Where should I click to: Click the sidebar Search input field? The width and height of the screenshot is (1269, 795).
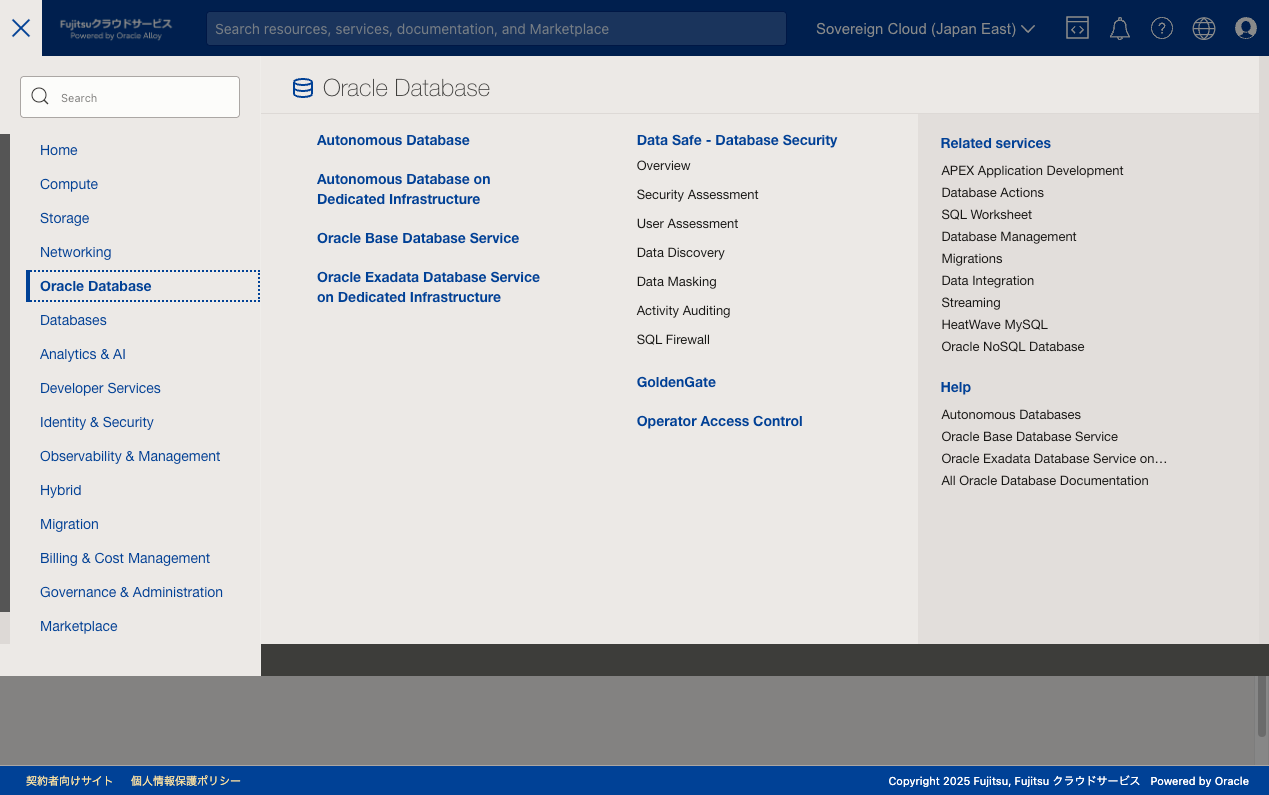140,97
